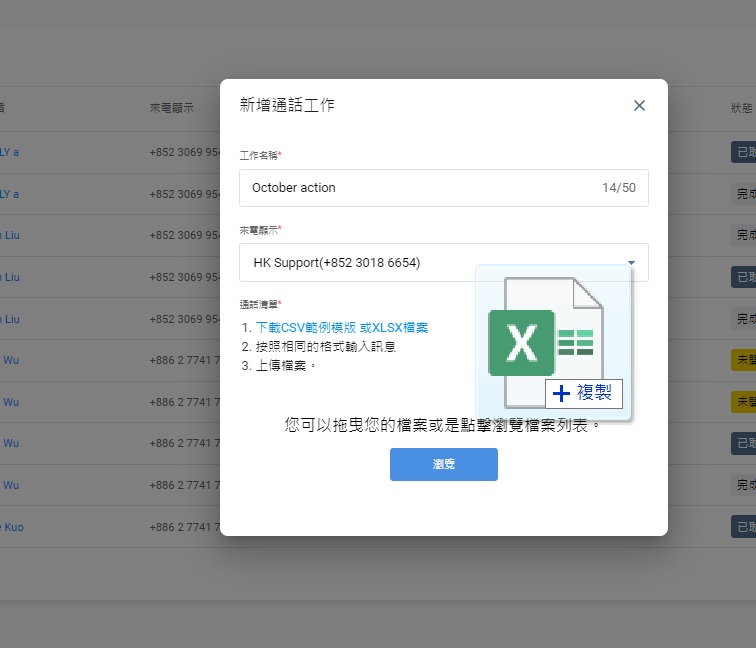Click the 瀏覽 browse button
Screen dimensions: 756x648
(444, 464)
